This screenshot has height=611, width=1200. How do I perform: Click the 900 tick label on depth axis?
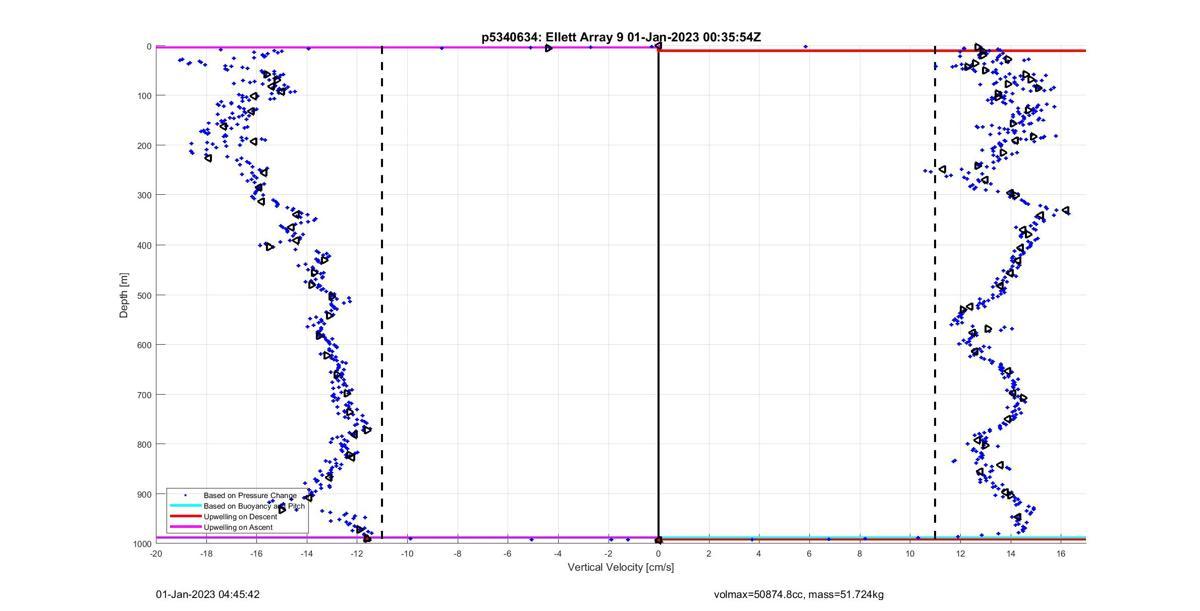[143, 494]
